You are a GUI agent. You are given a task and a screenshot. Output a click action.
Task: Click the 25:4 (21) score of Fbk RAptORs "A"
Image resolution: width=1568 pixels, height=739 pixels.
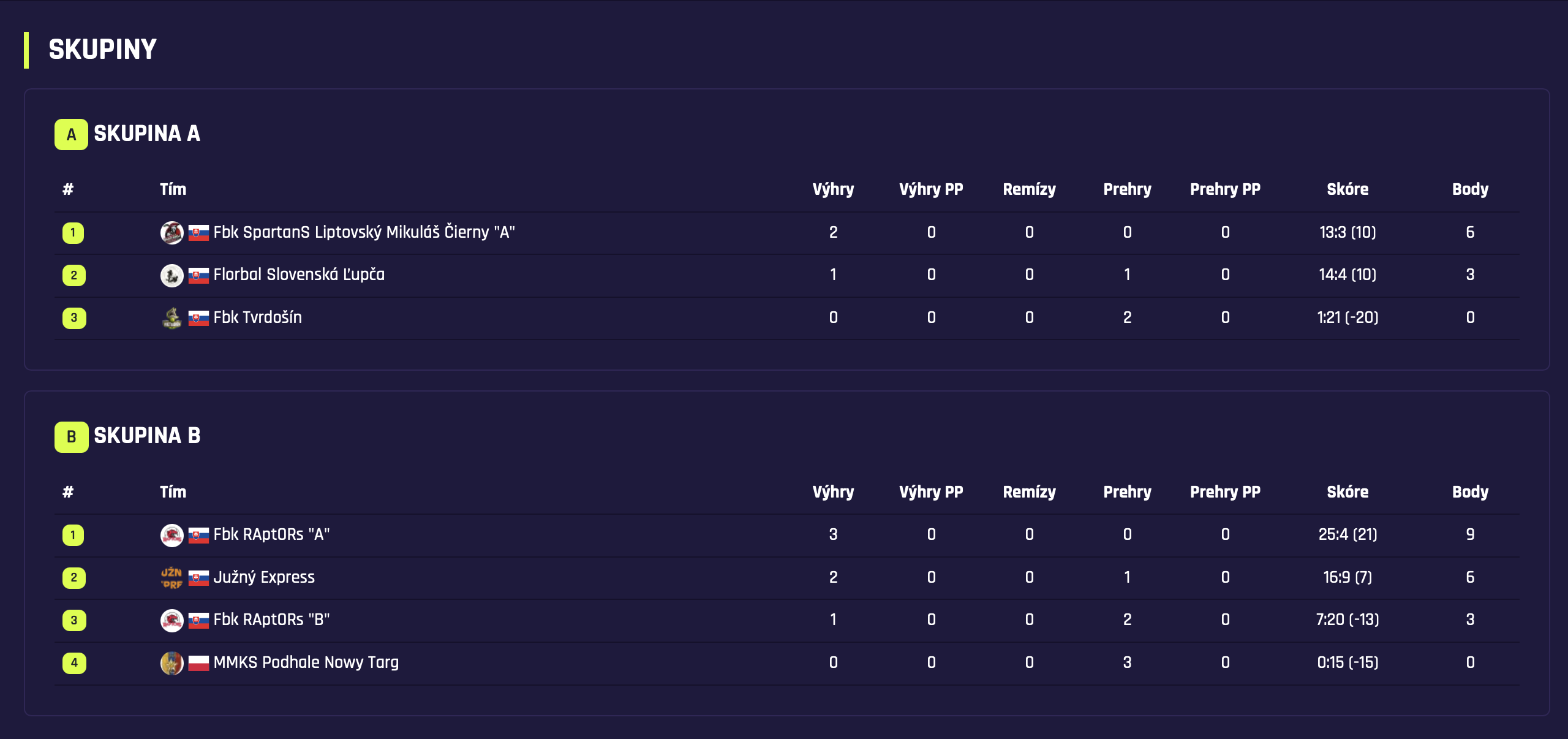point(1347,534)
